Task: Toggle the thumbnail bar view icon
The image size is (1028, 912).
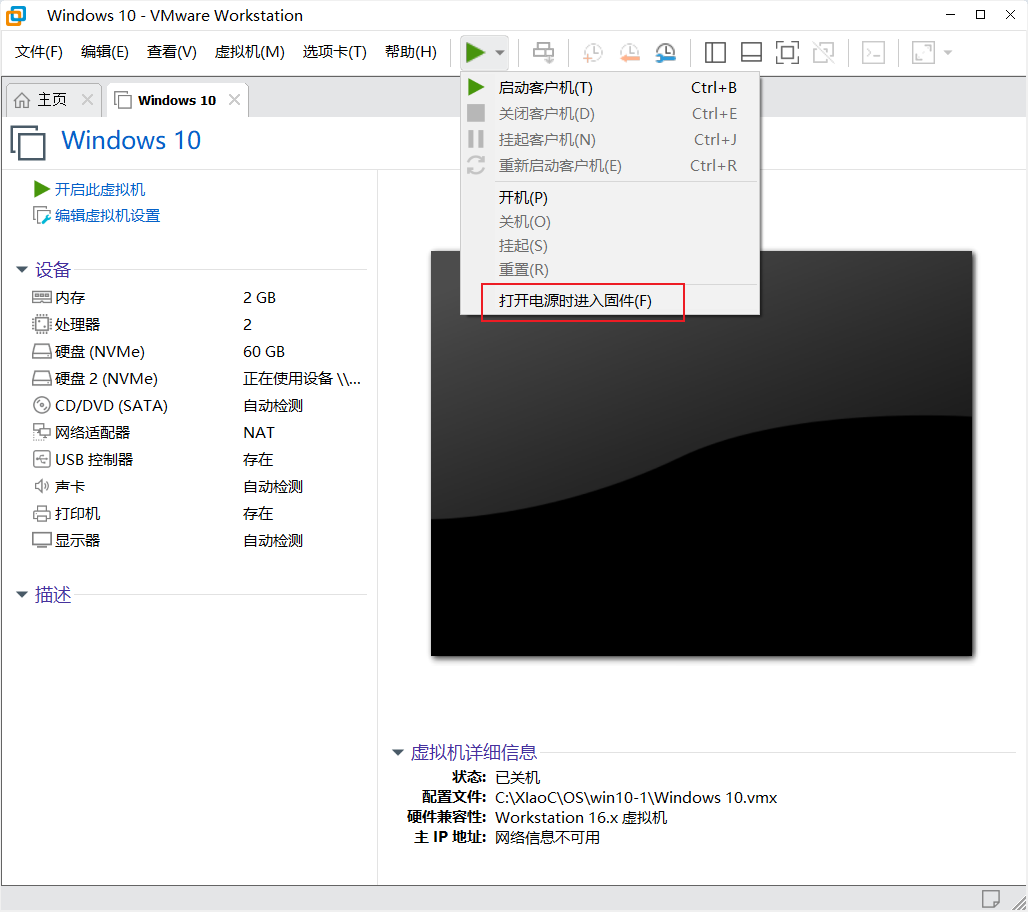Action: 751,52
